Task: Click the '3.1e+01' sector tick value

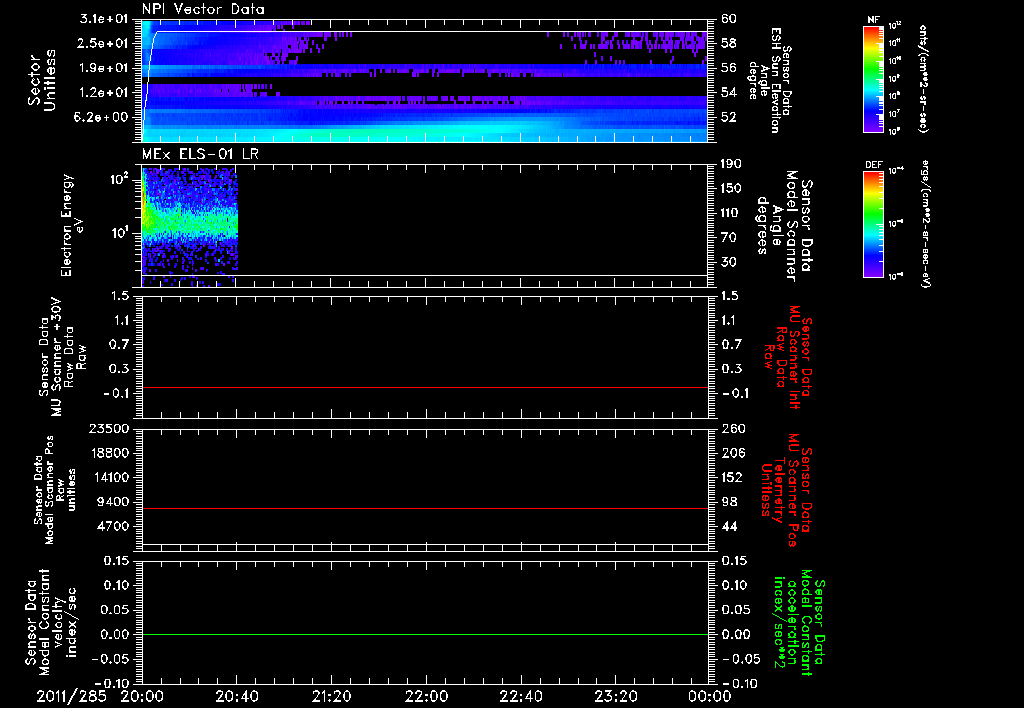Action: [104, 19]
